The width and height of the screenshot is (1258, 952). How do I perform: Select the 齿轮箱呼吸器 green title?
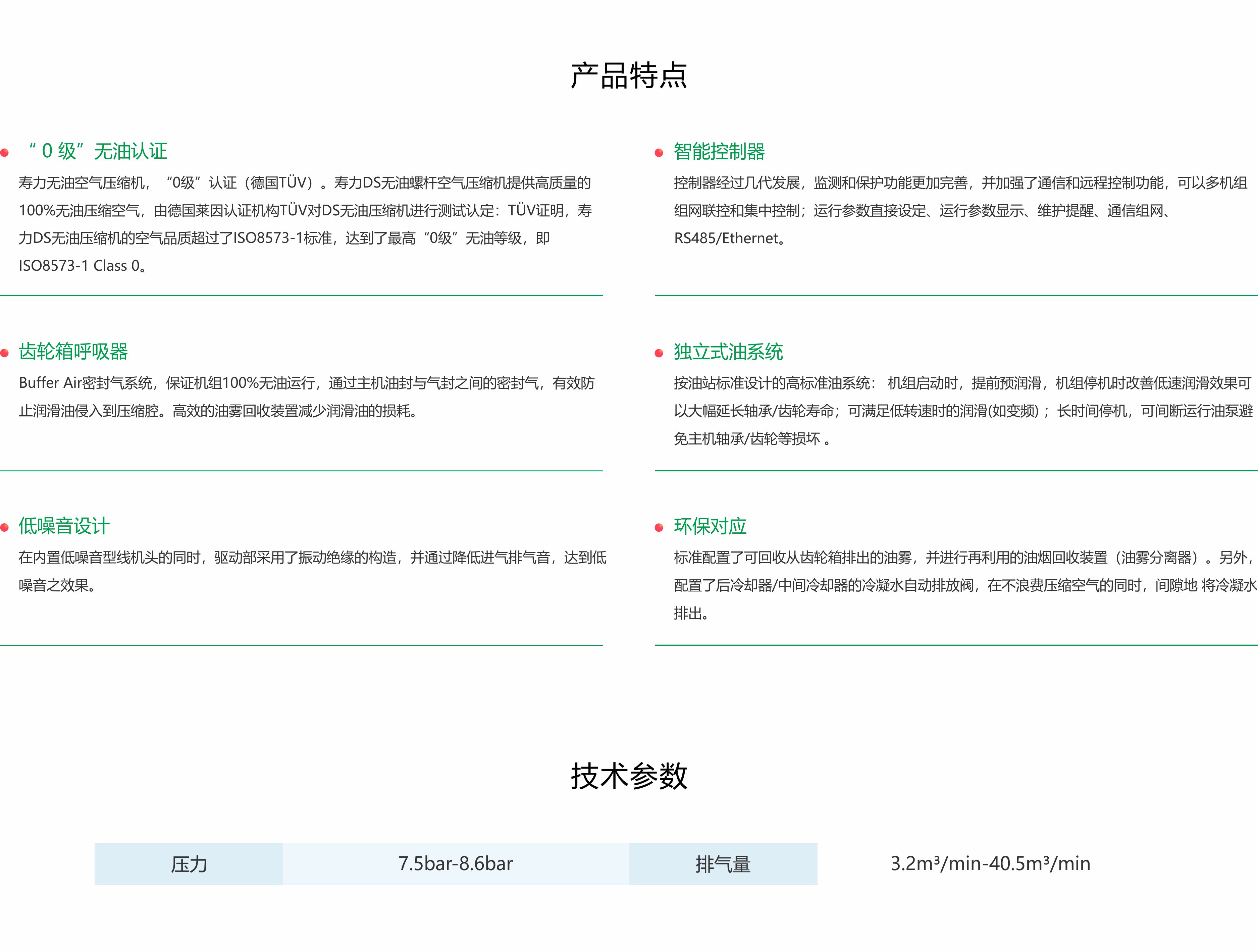click(x=73, y=352)
